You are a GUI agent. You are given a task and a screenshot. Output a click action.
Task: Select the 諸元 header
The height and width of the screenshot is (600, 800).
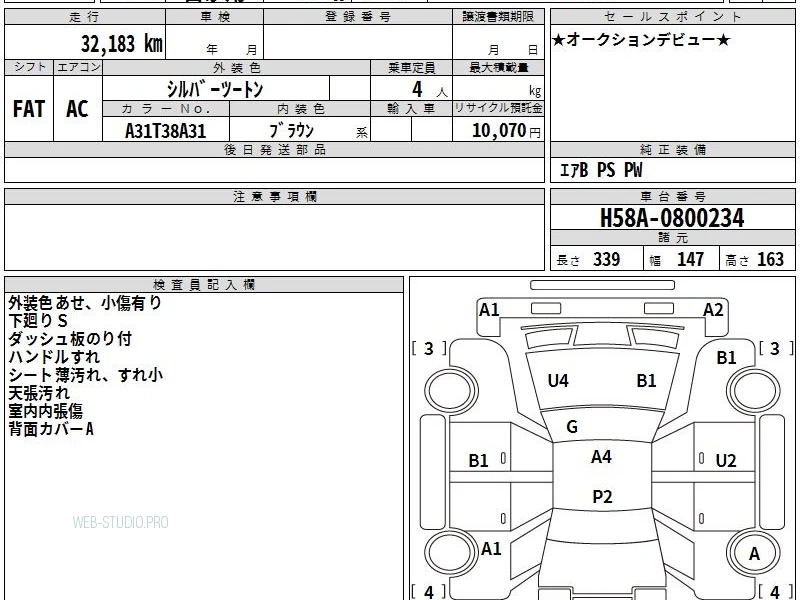(672, 238)
